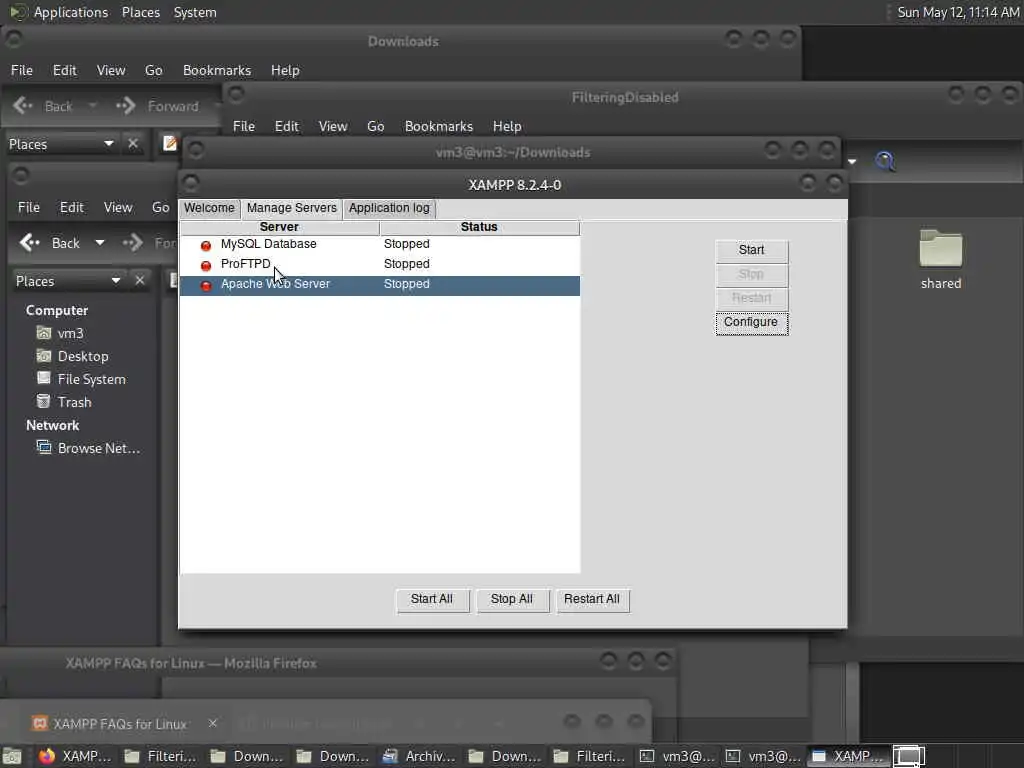The width and height of the screenshot is (1024, 768).
Task: Select the ProFTPD red status icon
Action: point(206,265)
